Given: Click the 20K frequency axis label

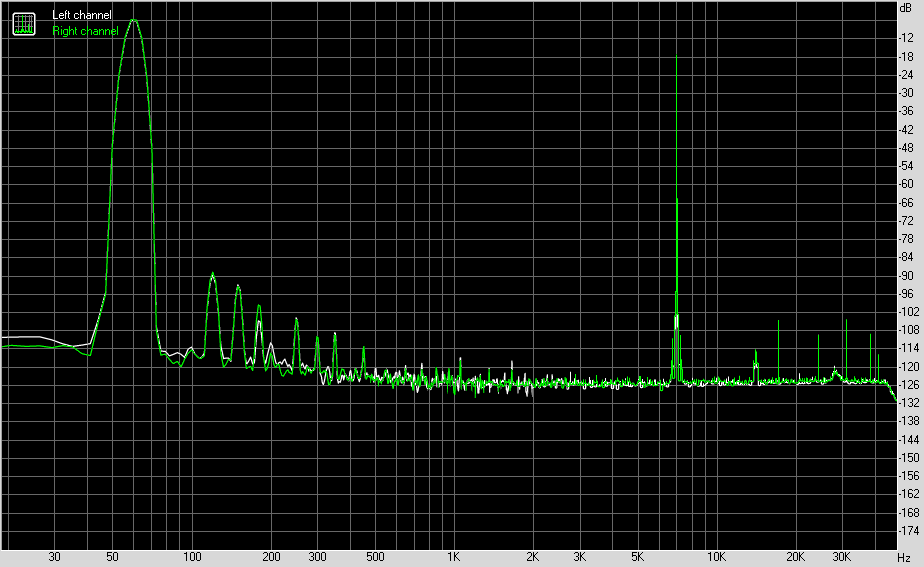Looking at the screenshot, I should (x=796, y=557).
